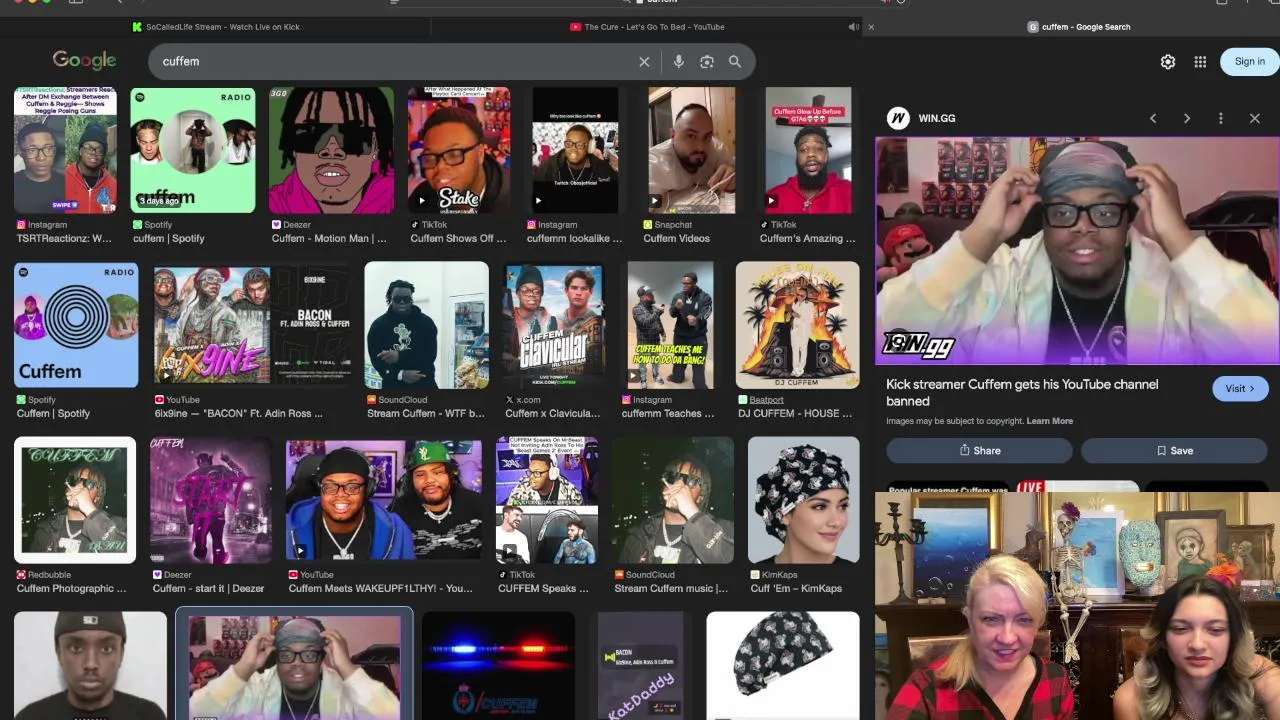This screenshot has height=720, width=1280.
Task: Click 'Cuffem | Spotify' caption text
Action: 54,414
